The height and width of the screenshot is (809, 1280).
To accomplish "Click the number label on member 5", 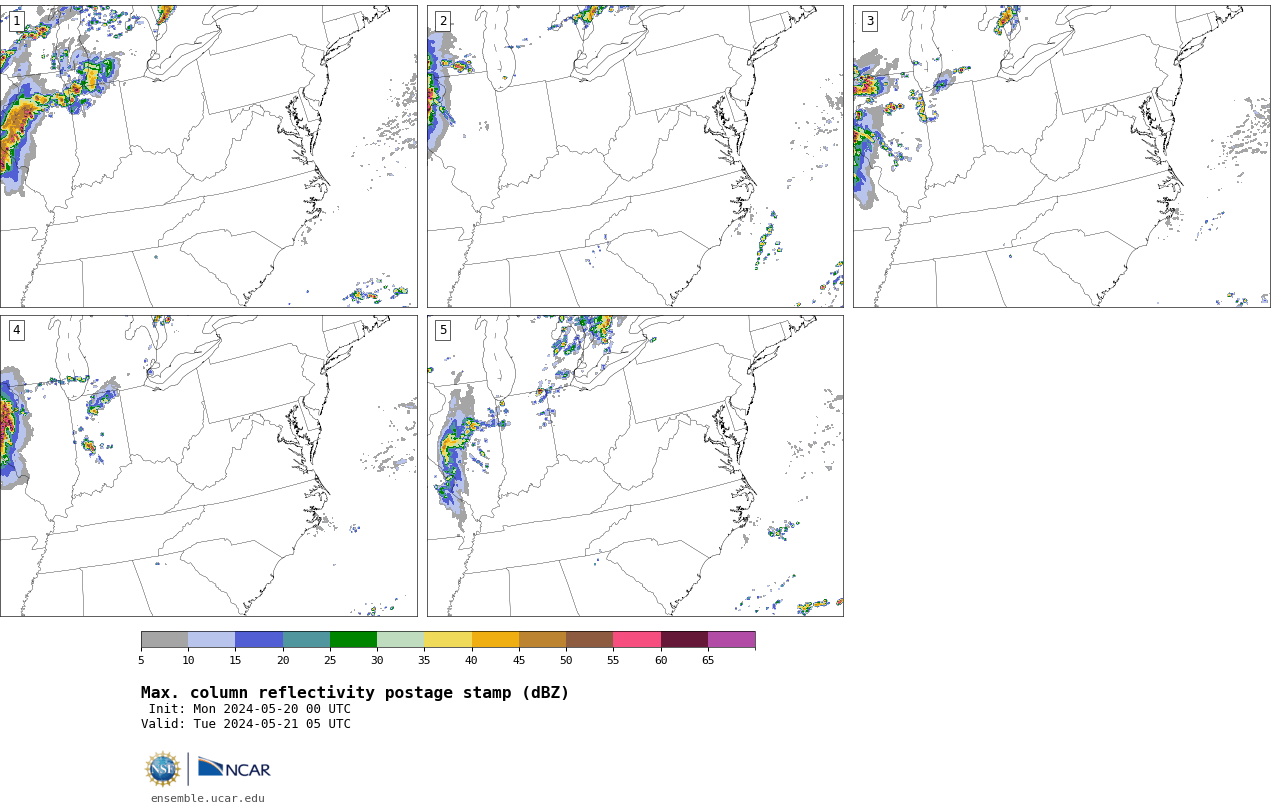I will 443,330.
